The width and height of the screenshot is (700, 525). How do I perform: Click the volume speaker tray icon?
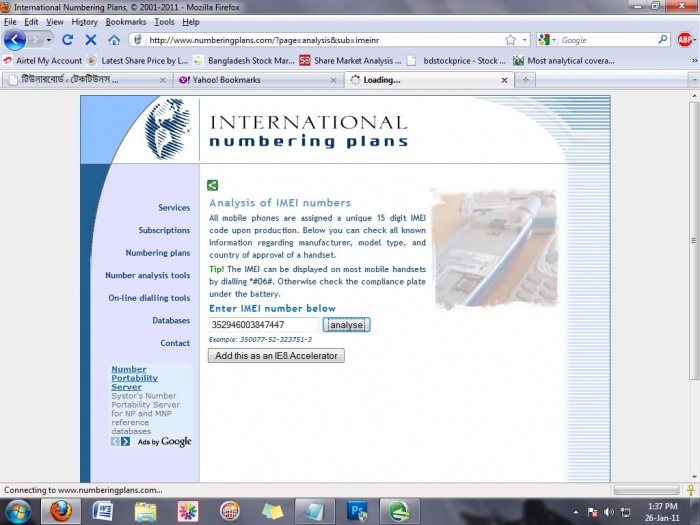pyautogui.click(x=608, y=512)
